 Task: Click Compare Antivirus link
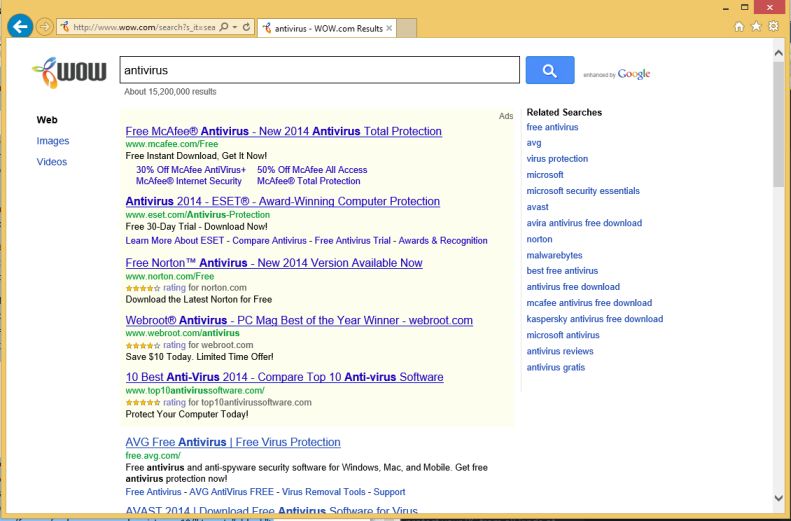pyautogui.click(x=269, y=241)
